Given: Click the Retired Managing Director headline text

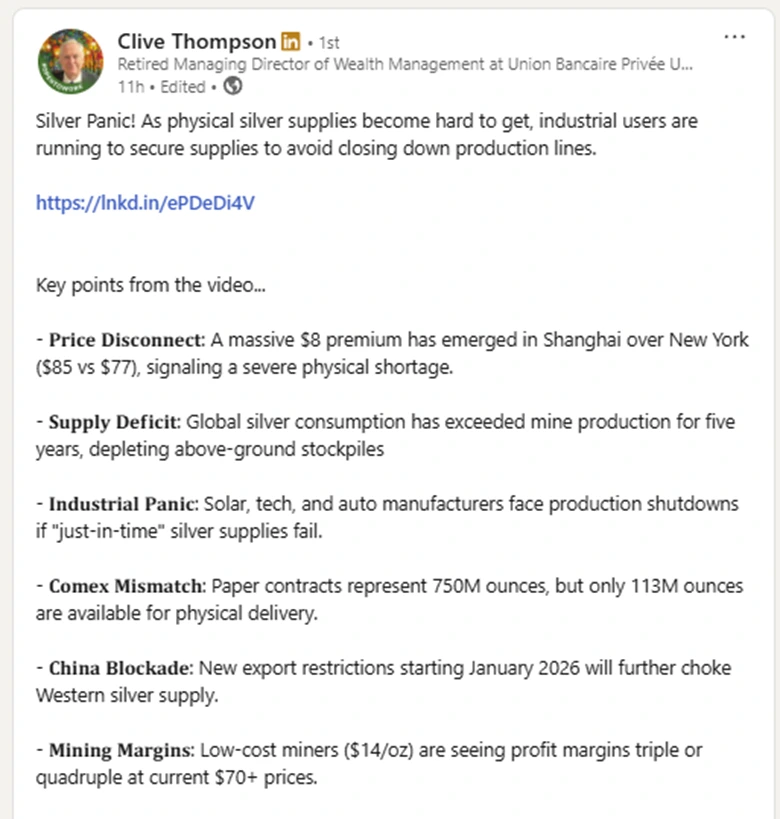Looking at the screenshot, I should (404, 64).
